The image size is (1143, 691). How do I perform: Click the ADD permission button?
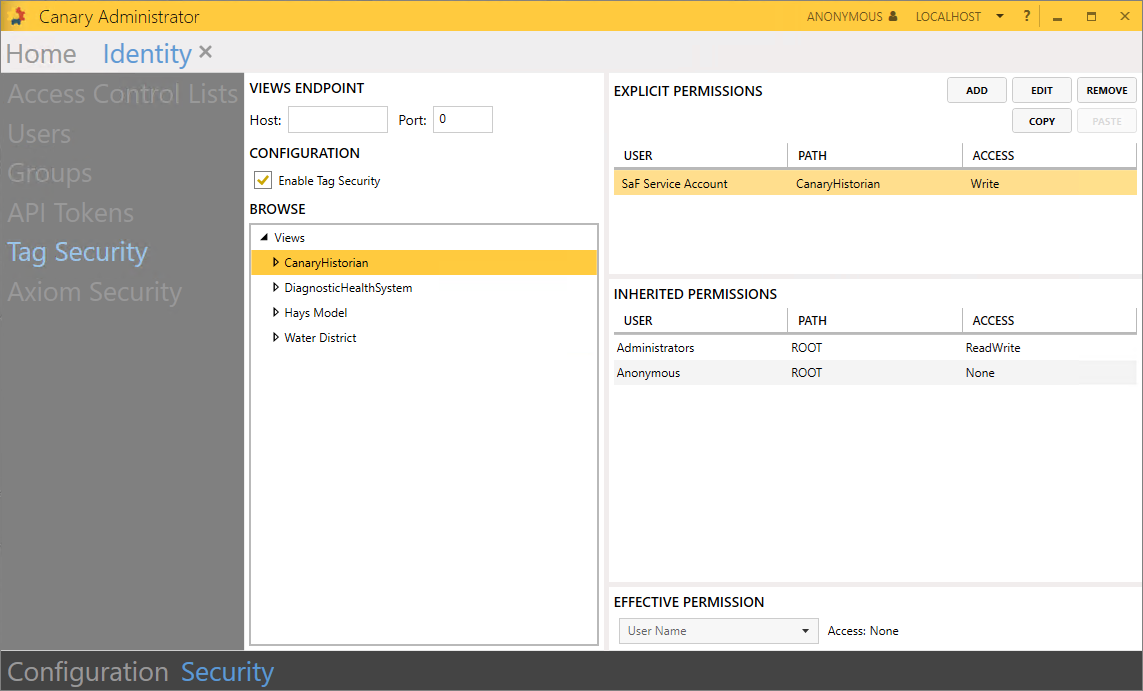click(977, 90)
